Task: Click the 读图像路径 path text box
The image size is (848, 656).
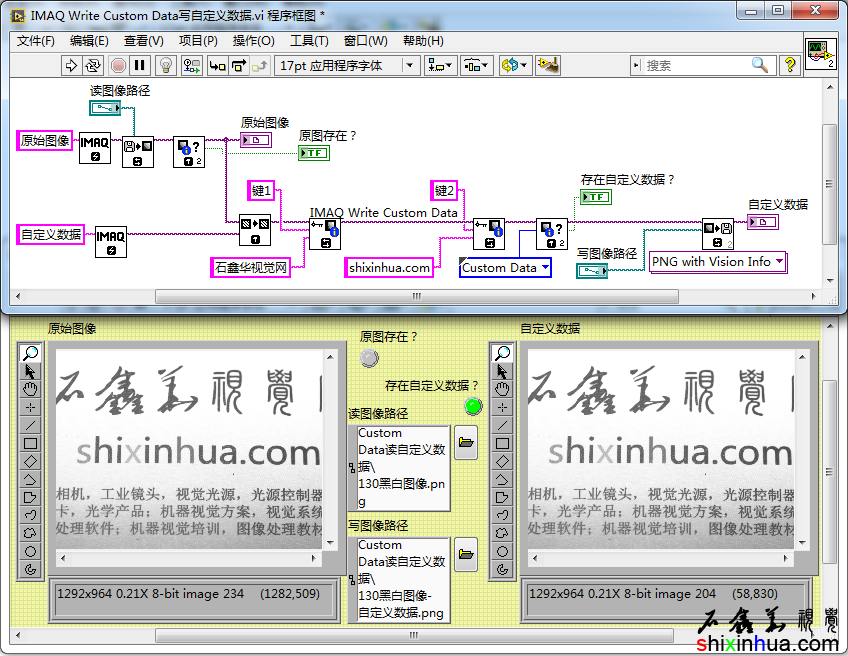Action: click(x=403, y=468)
